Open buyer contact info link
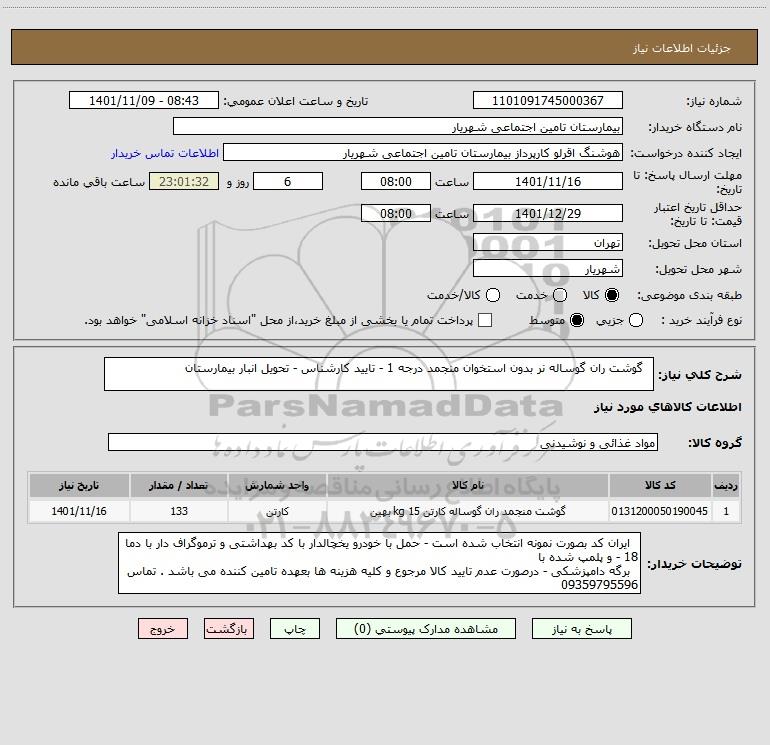Viewport: 770px width, 745px height. [165, 153]
